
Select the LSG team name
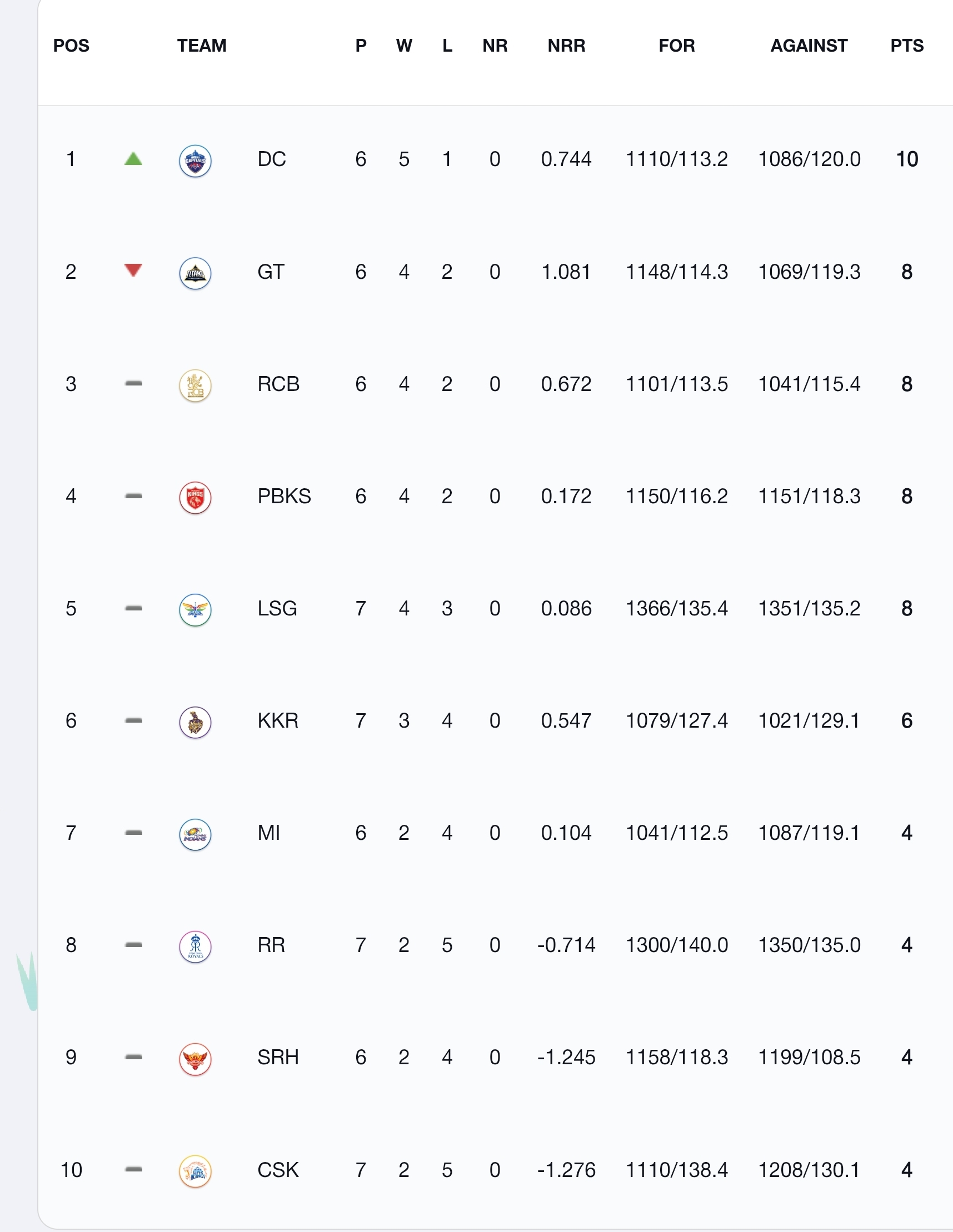tap(277, 608)
